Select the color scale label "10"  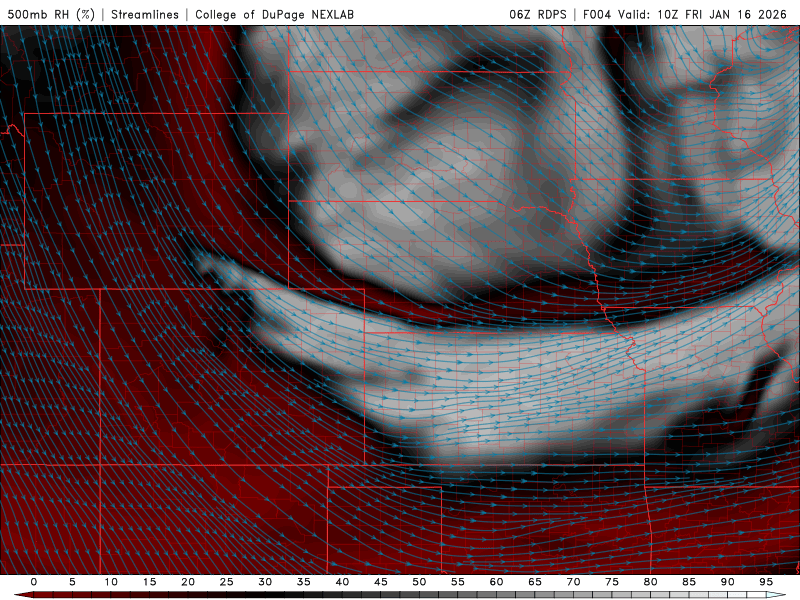tap(111, 582)
